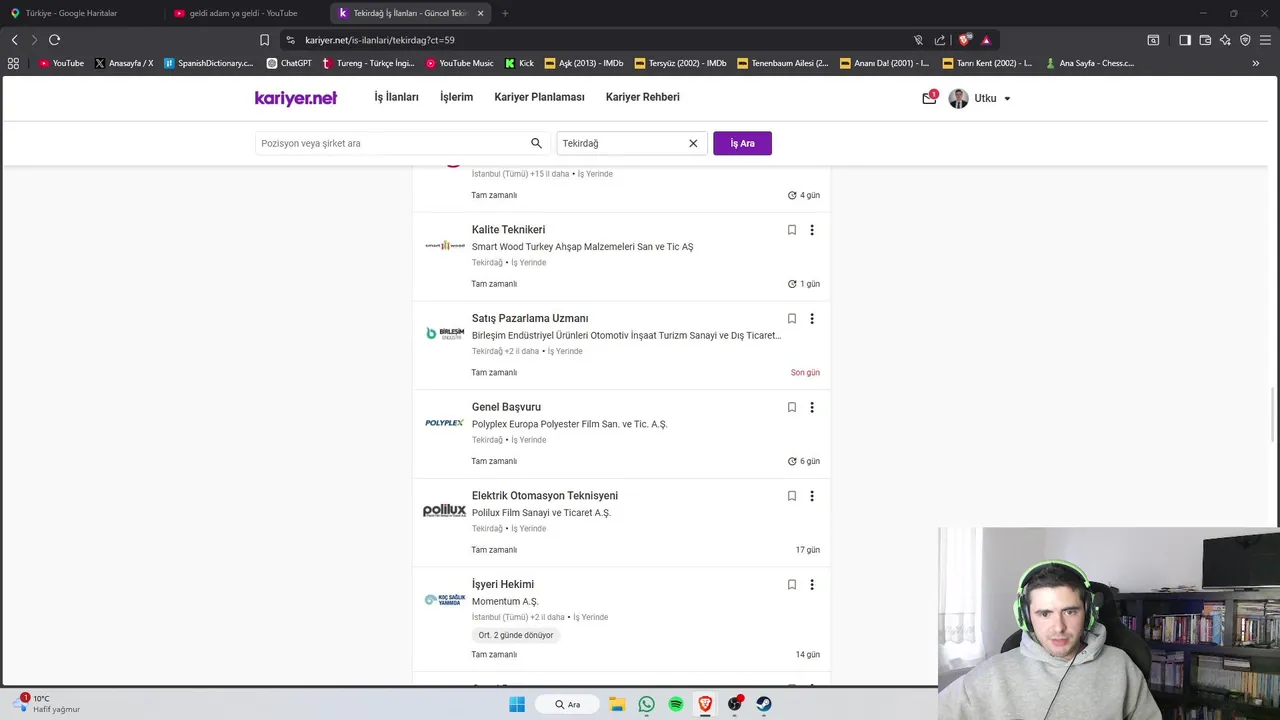Open the İş İlanları menu
The image size is (1280, 720).
[396, 97]
